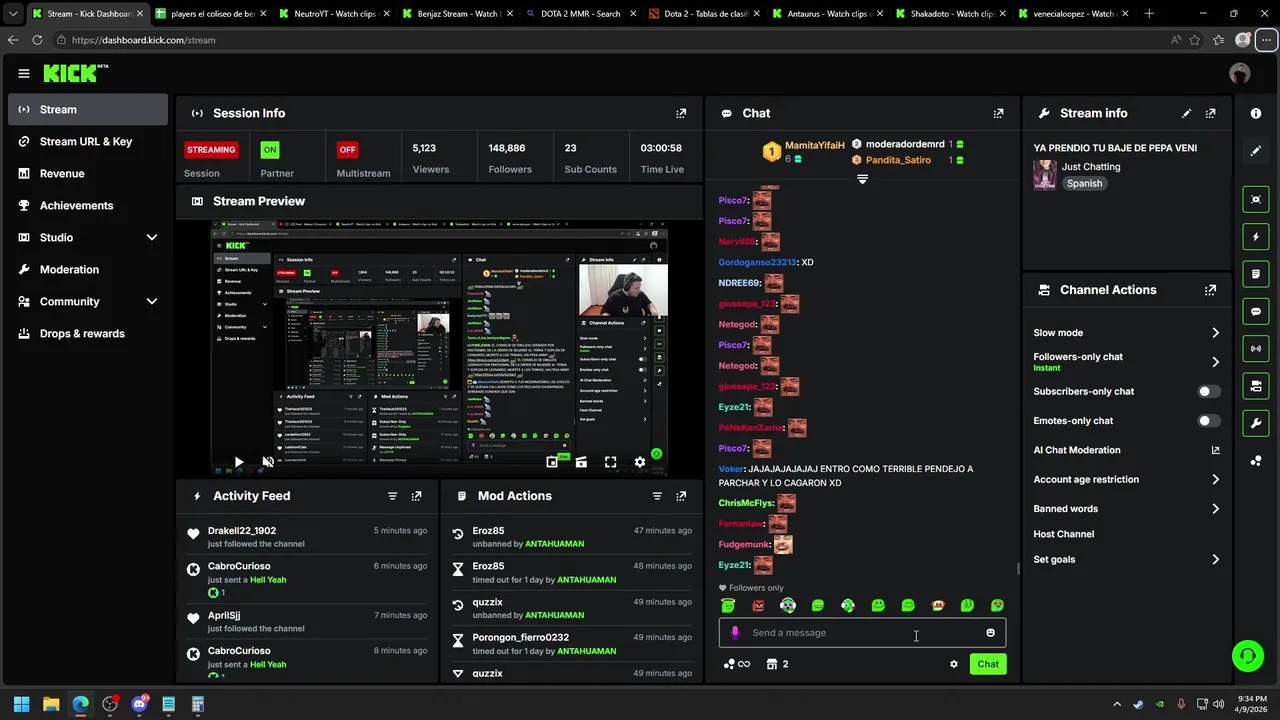This screenshot has width=1280, height=720.
Task: Open Slow mode options chevron
Action: point(1215,333)
